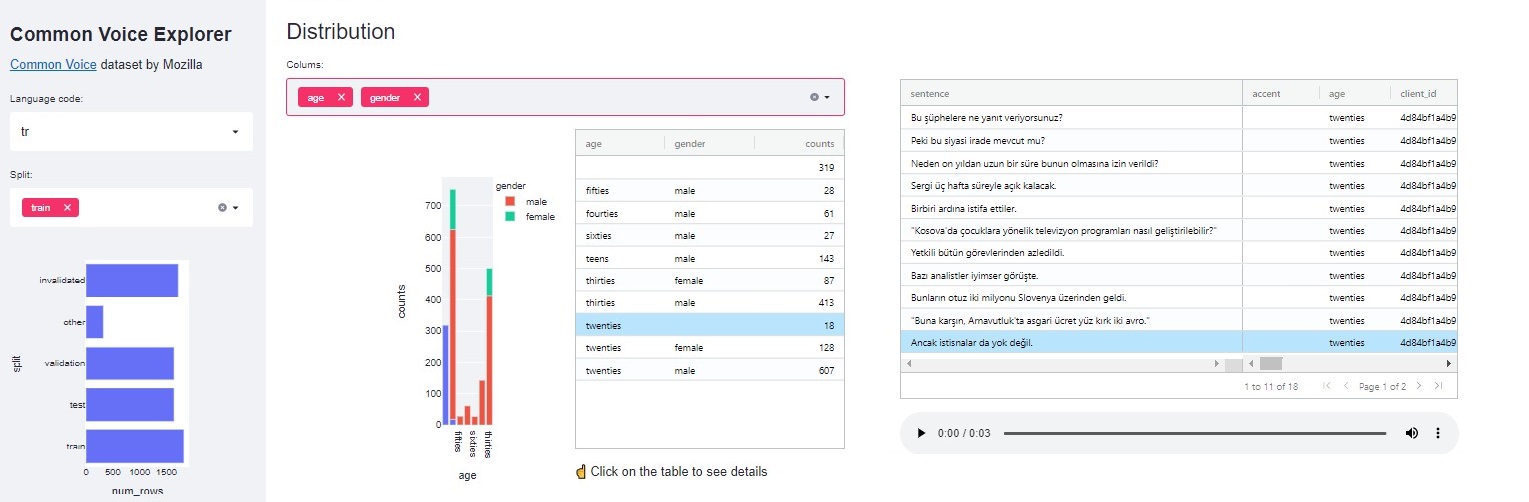Expand the Columns dropdown arrow

coord(828,97)
